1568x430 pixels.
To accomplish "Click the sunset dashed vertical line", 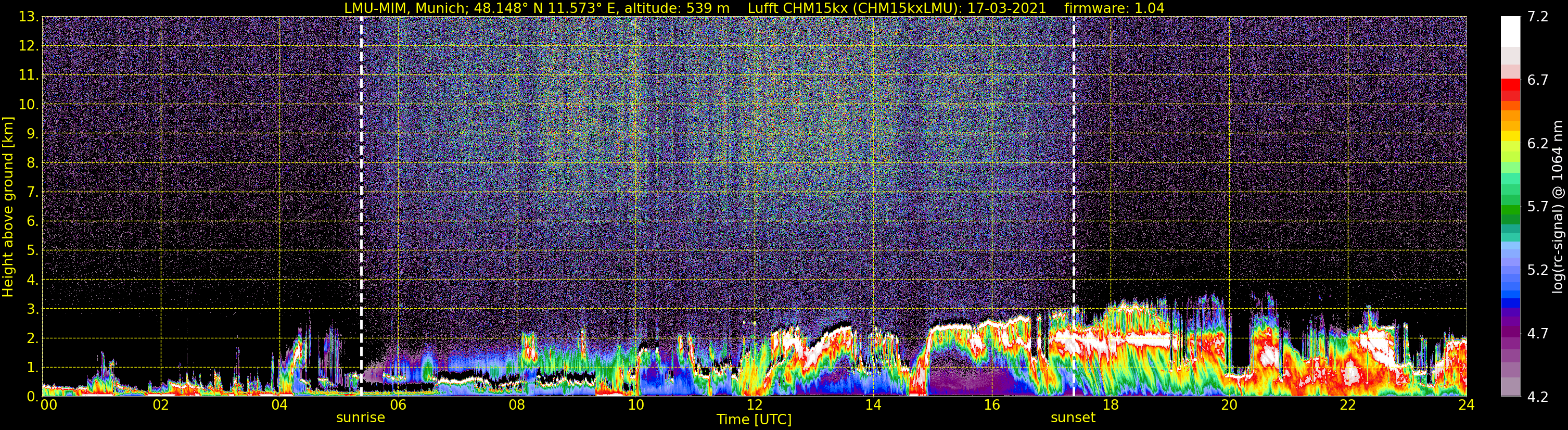I will tap(1074, 206).
